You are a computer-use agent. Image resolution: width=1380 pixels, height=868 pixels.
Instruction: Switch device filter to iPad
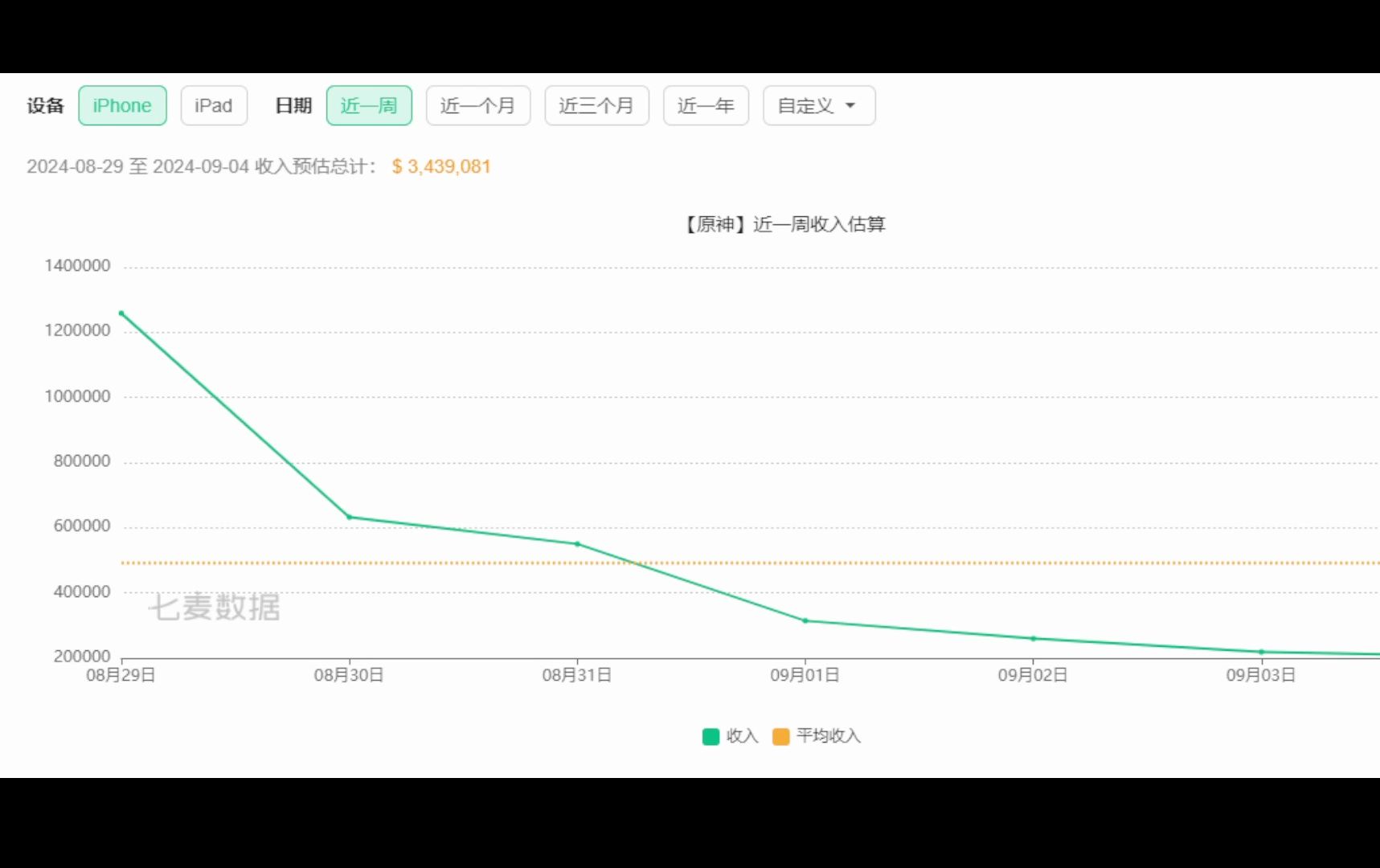coord(214,105)
